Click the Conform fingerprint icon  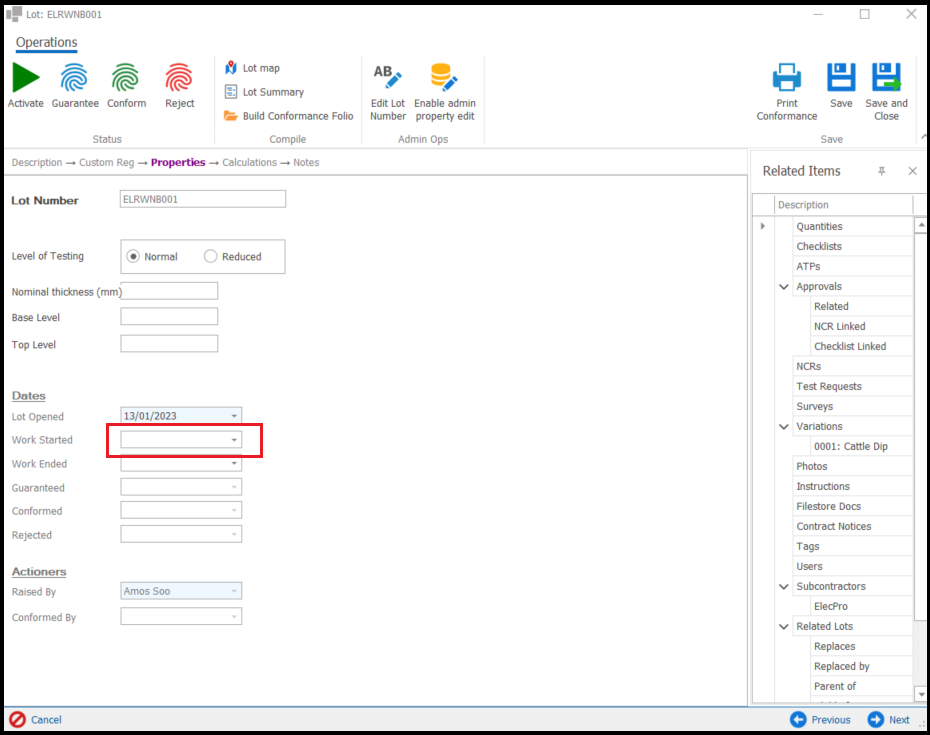pos(125,85)
